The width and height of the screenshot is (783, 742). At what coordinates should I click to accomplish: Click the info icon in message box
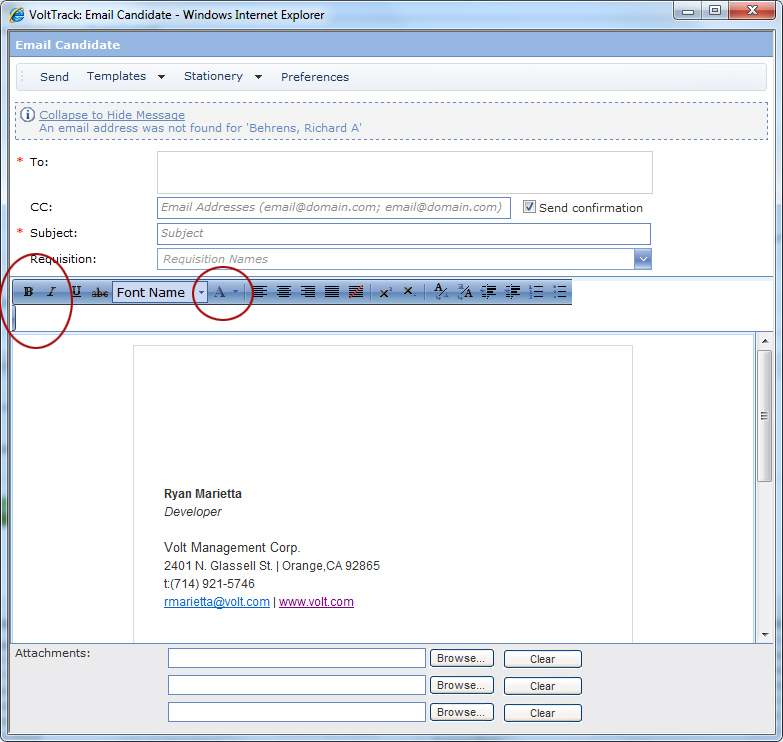27,115
